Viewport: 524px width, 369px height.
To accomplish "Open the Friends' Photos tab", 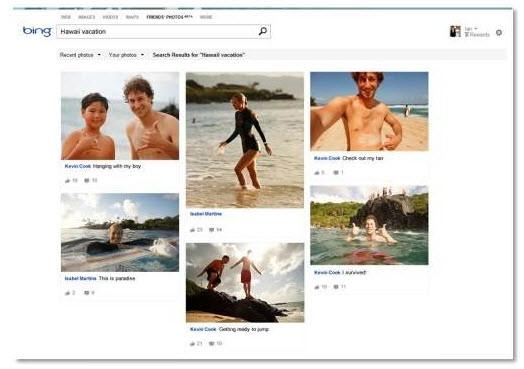I will [x=169, y=17].
